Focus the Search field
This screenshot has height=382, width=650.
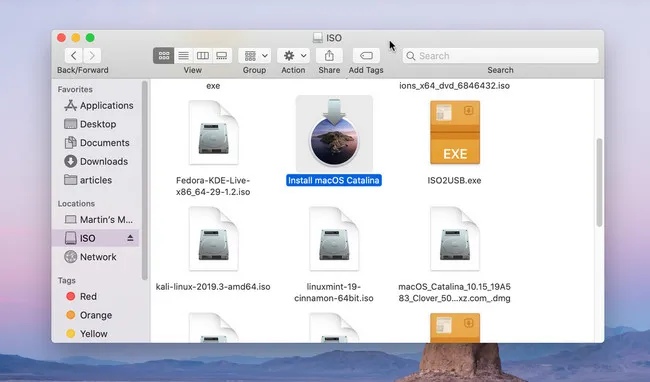coord(500,56)
